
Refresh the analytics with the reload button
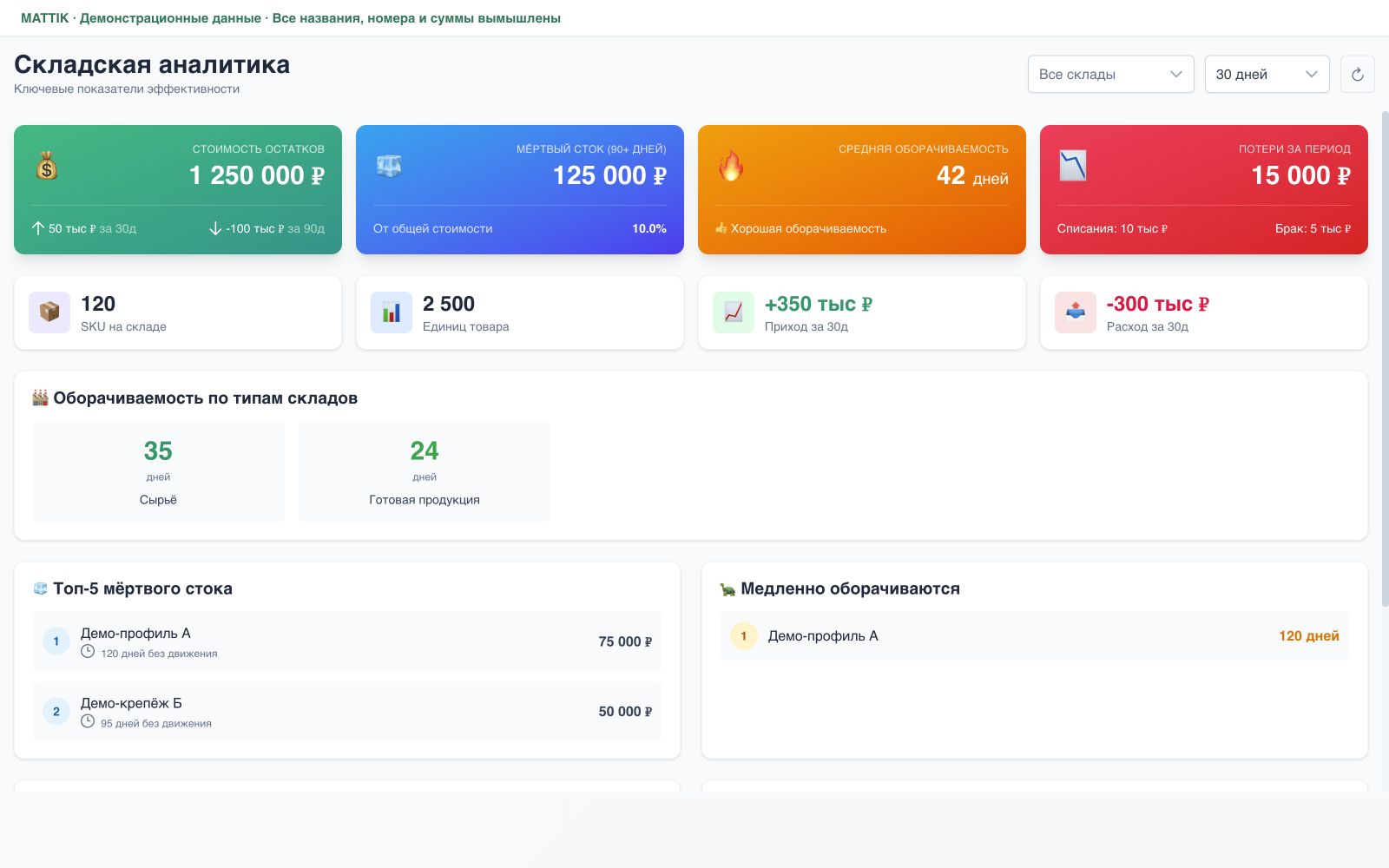click(x=1358, y=75)
